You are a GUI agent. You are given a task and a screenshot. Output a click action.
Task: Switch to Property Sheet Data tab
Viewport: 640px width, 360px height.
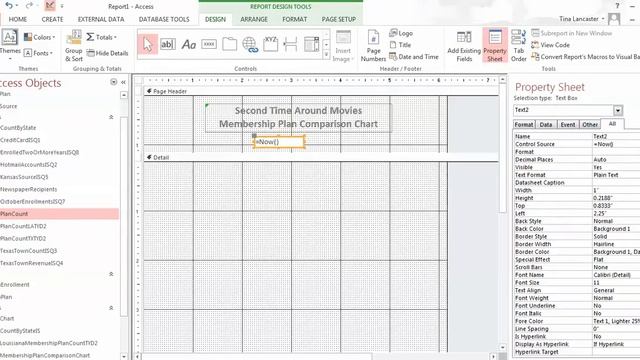pyautogui.click(x=546, y=124)
